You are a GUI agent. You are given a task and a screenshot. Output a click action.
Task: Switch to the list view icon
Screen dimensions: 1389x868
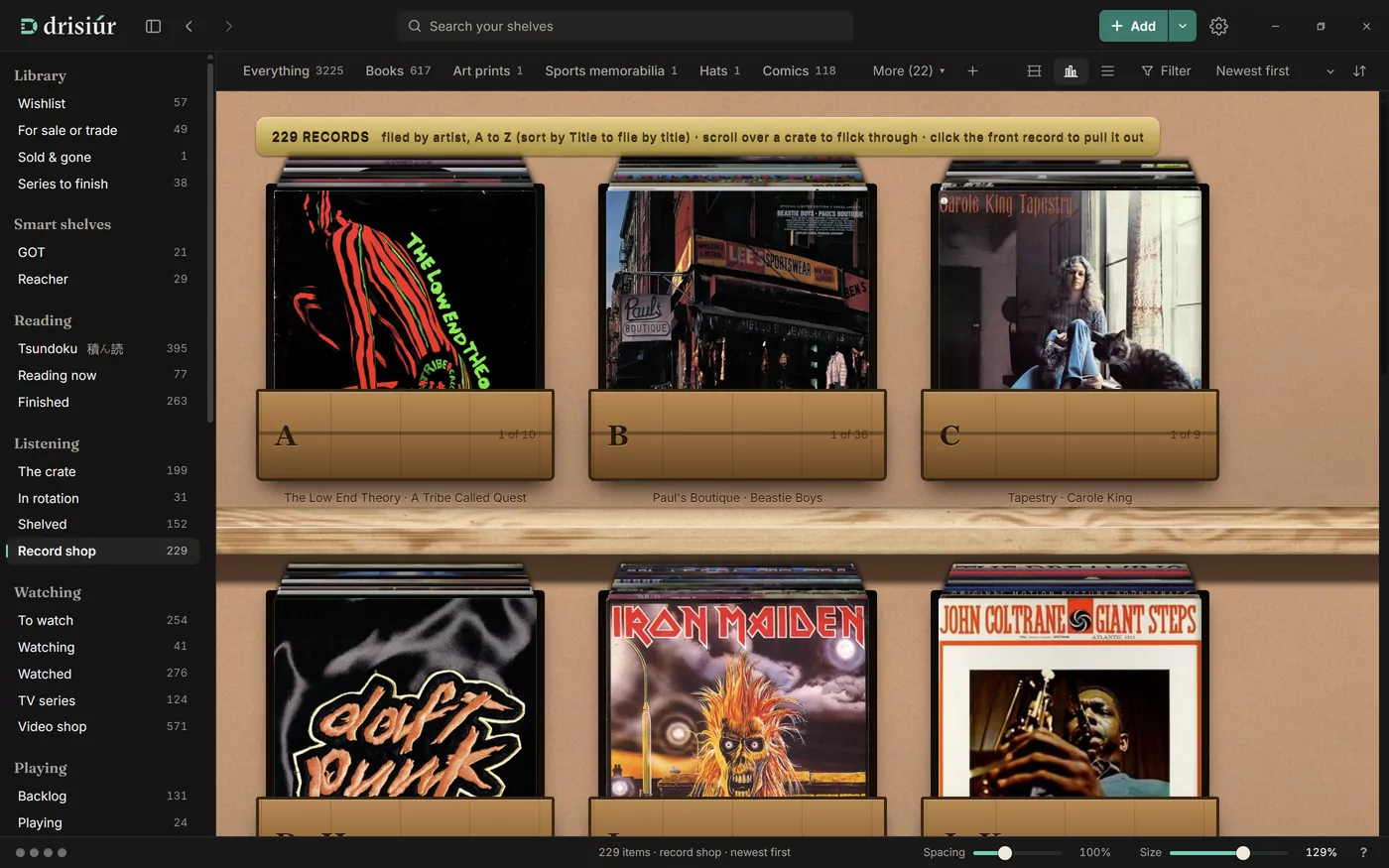click(x=1107, y=70)
